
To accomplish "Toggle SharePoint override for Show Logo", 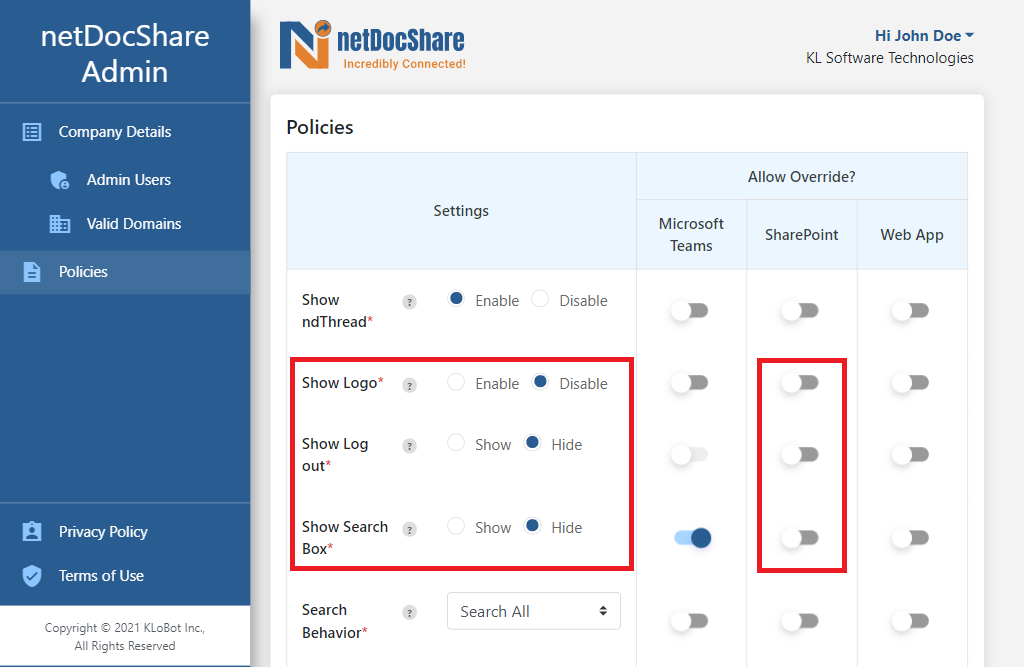I will 800,382.
